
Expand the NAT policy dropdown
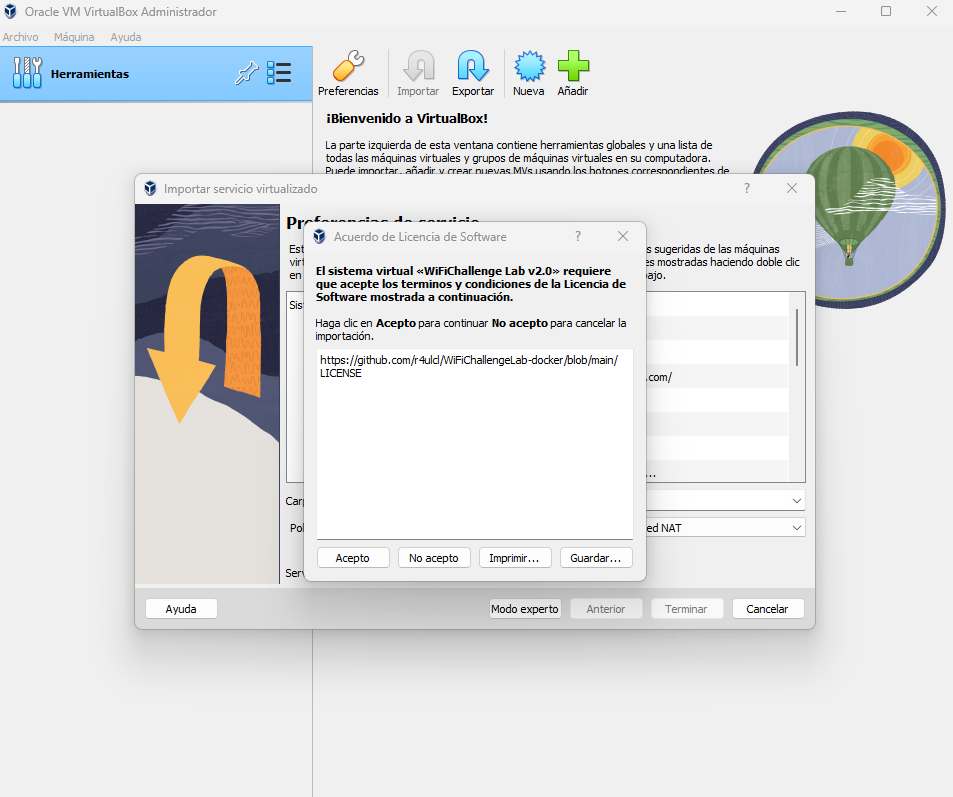[x=797, y=528]
